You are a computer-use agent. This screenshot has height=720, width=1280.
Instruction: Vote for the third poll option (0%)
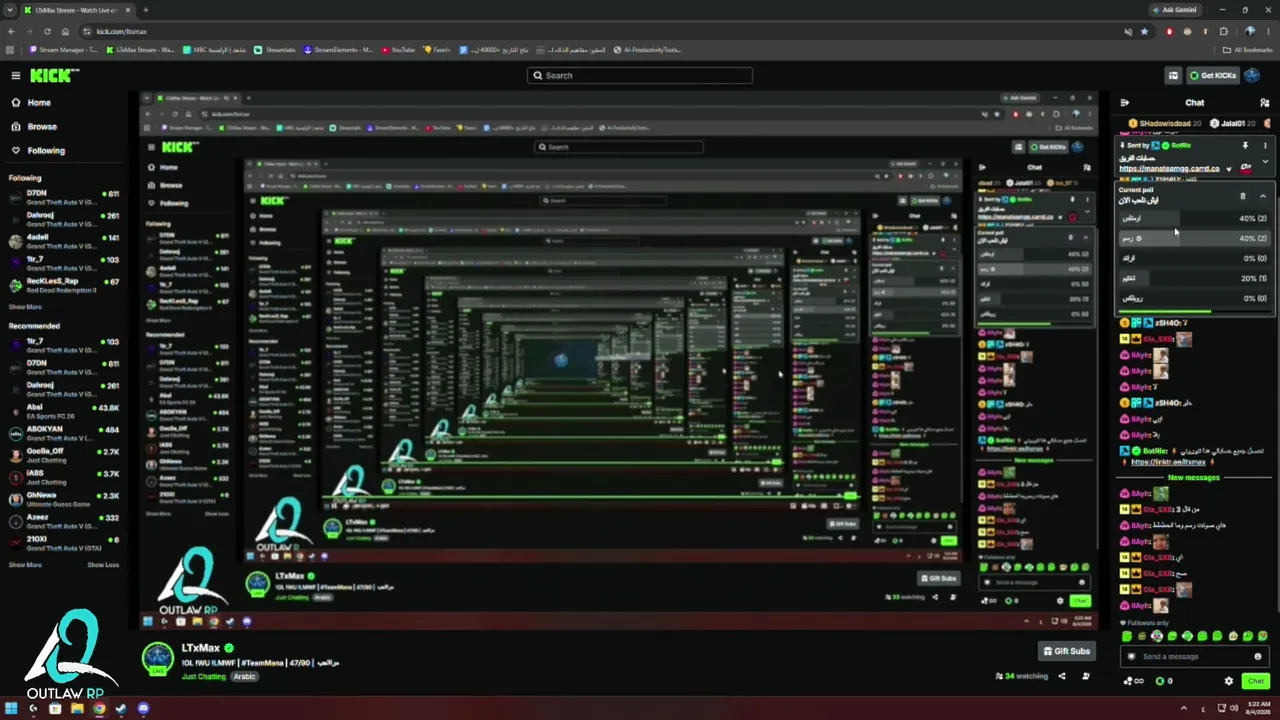point(1195,258)
